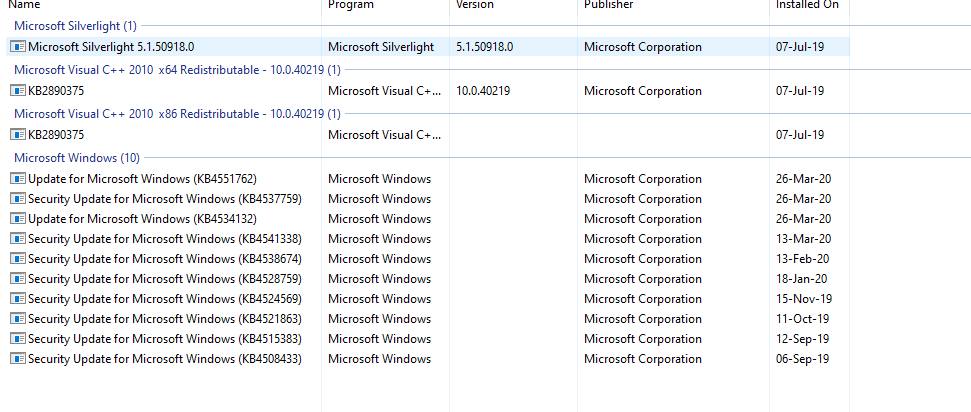971x412 pixels.
Task: Select Microsoft Silverlight 5.1.50918.0 entry
Action: click(x=111, y=46)
